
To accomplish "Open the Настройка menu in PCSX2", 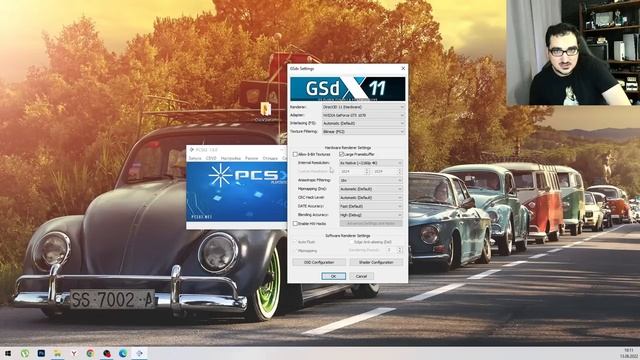I will pyautogui.click(x=231, y=158).
